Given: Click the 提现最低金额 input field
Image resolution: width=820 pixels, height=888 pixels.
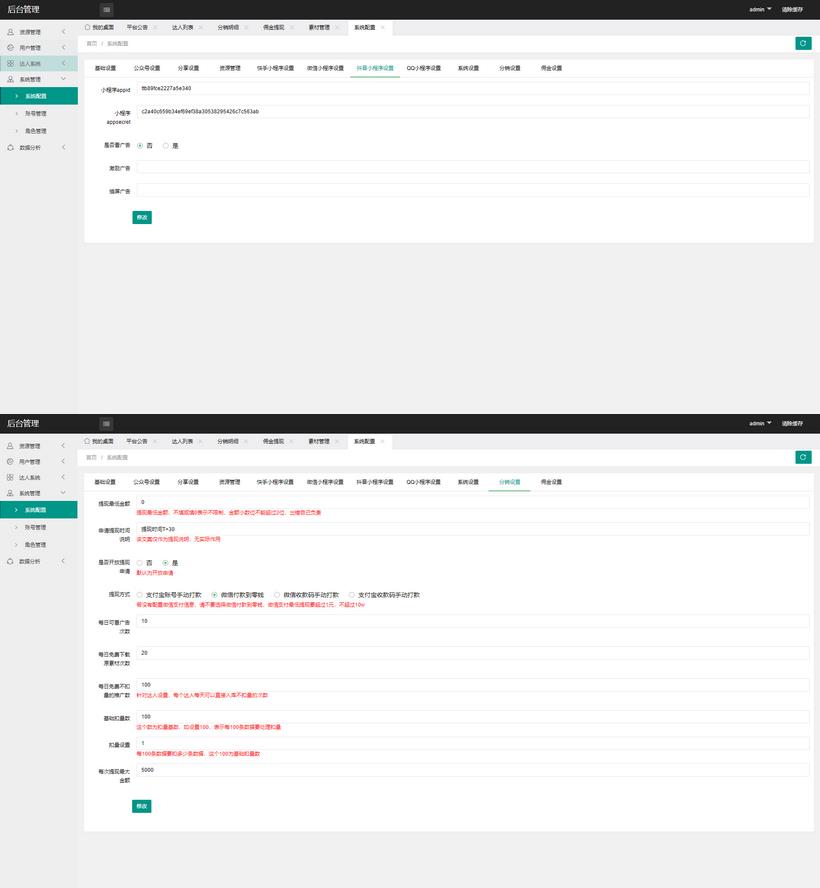Looking at the screenshot, I should pyautogui.click(x=472, y=502).
